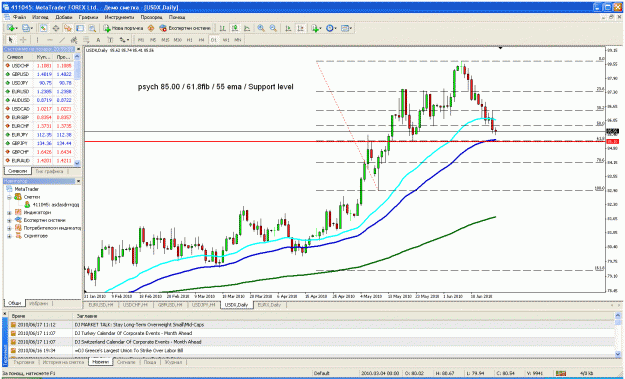This screenshot has height=379, width=625.
Task: Open the New Chart toolbar icon
Action: (x=11, y=28)
